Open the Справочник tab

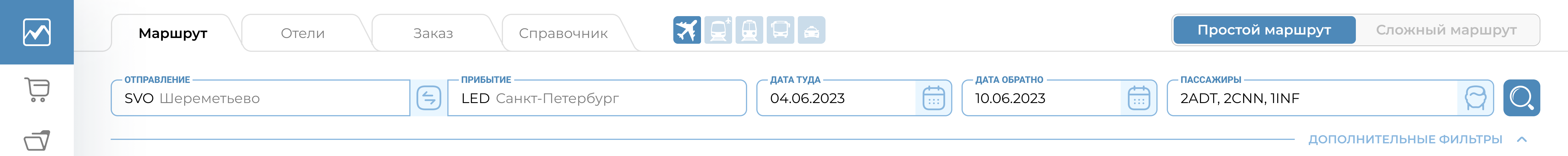coord(563,33)
